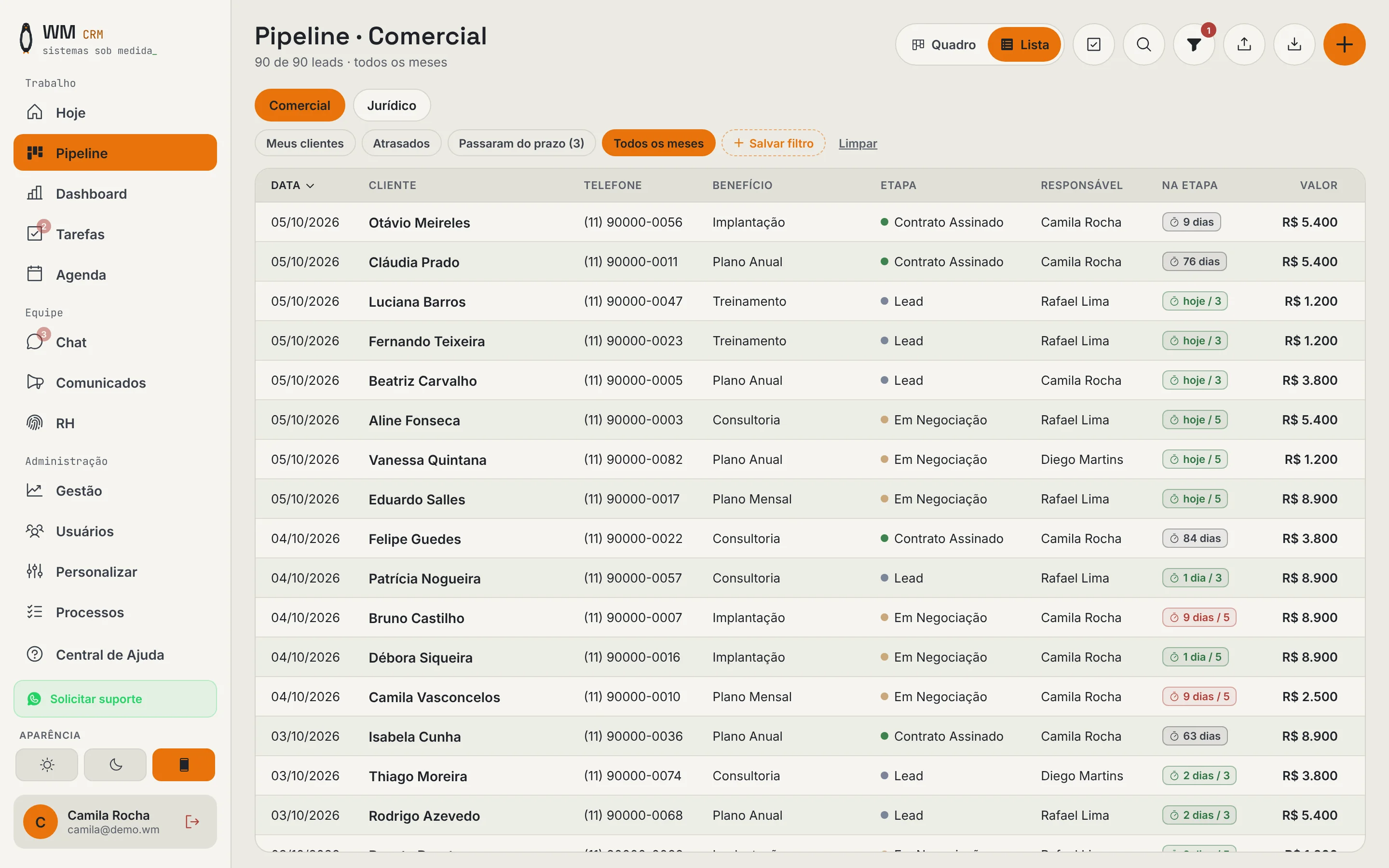Screen dimensions: 1389x868
Task: Open the filter funnel icon
Action: (x=1194, y=44)
